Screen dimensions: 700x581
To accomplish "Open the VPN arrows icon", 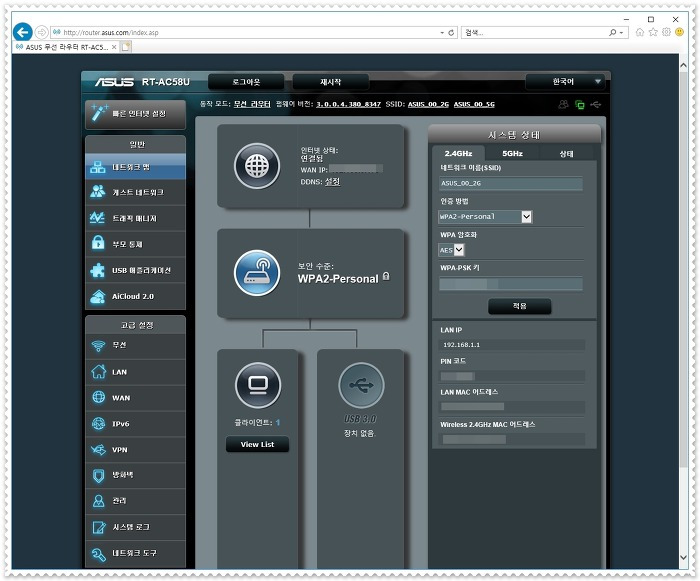I will [x=98, y=449].
